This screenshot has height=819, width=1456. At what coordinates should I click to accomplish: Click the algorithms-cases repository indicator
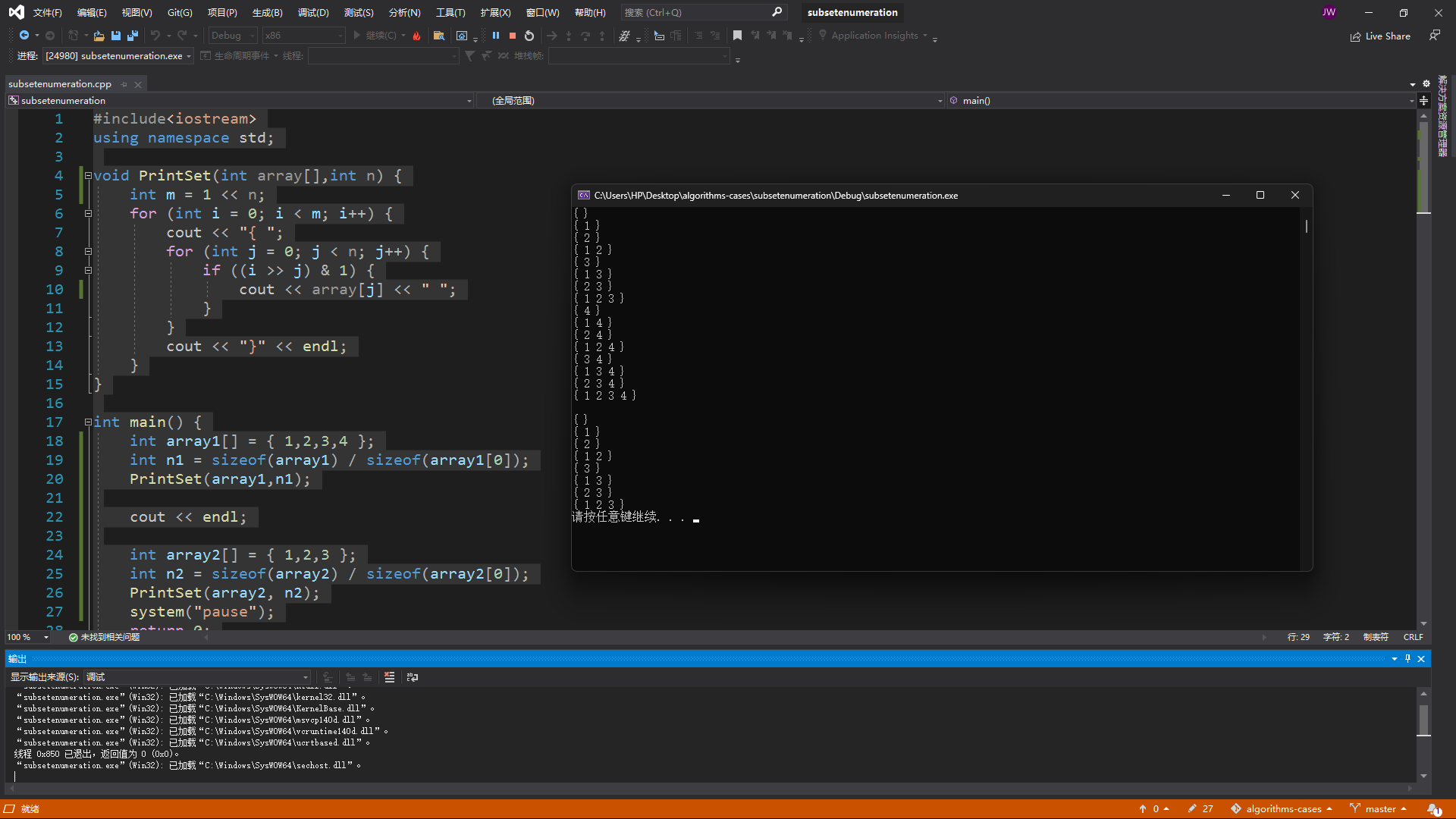coord(1281,809)
